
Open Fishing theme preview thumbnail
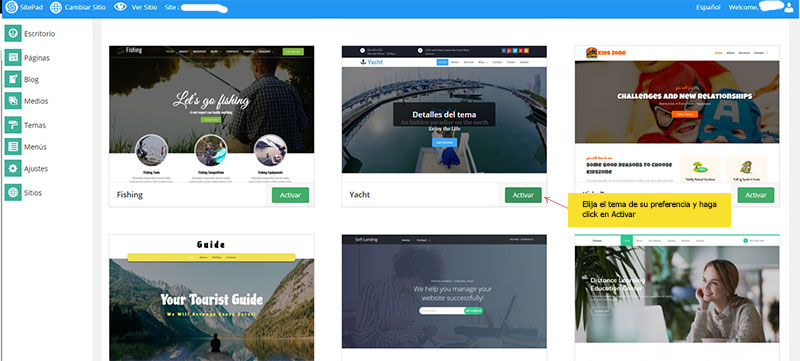tap(212, 114)
